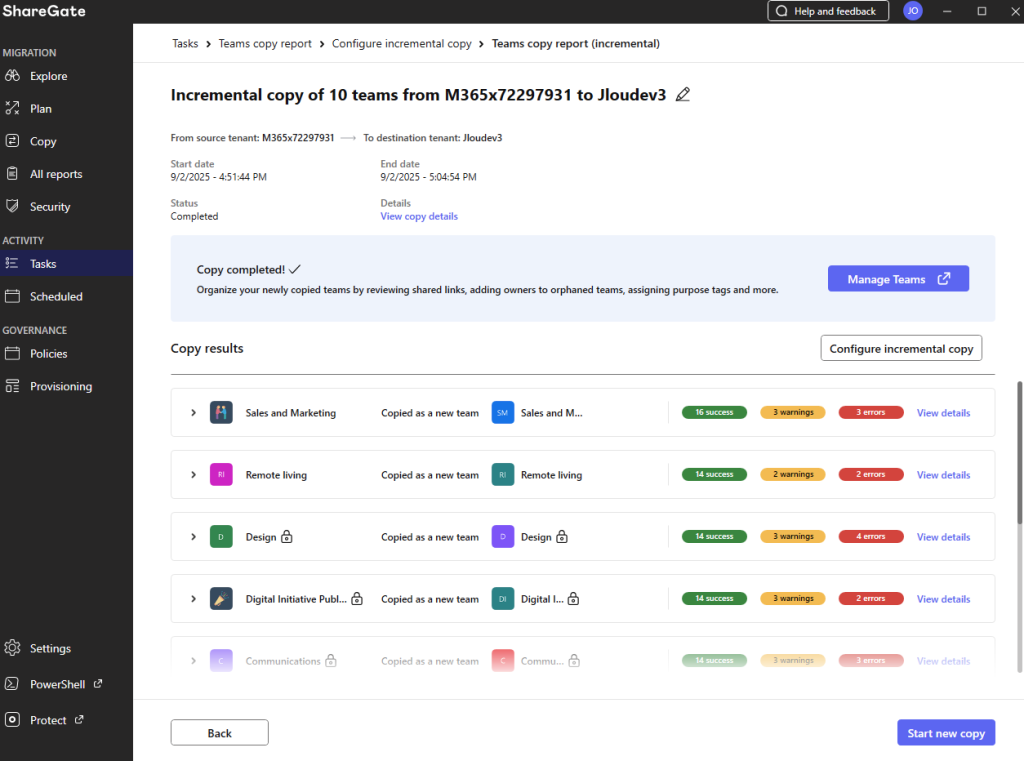Click Sales and Marketing source team icon
This screenshot has height=761, width=1024.
[x=221, y=413]
